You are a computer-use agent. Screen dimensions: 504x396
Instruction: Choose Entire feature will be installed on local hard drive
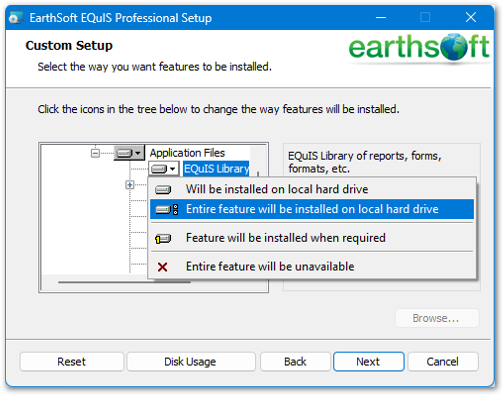point(312,209)
